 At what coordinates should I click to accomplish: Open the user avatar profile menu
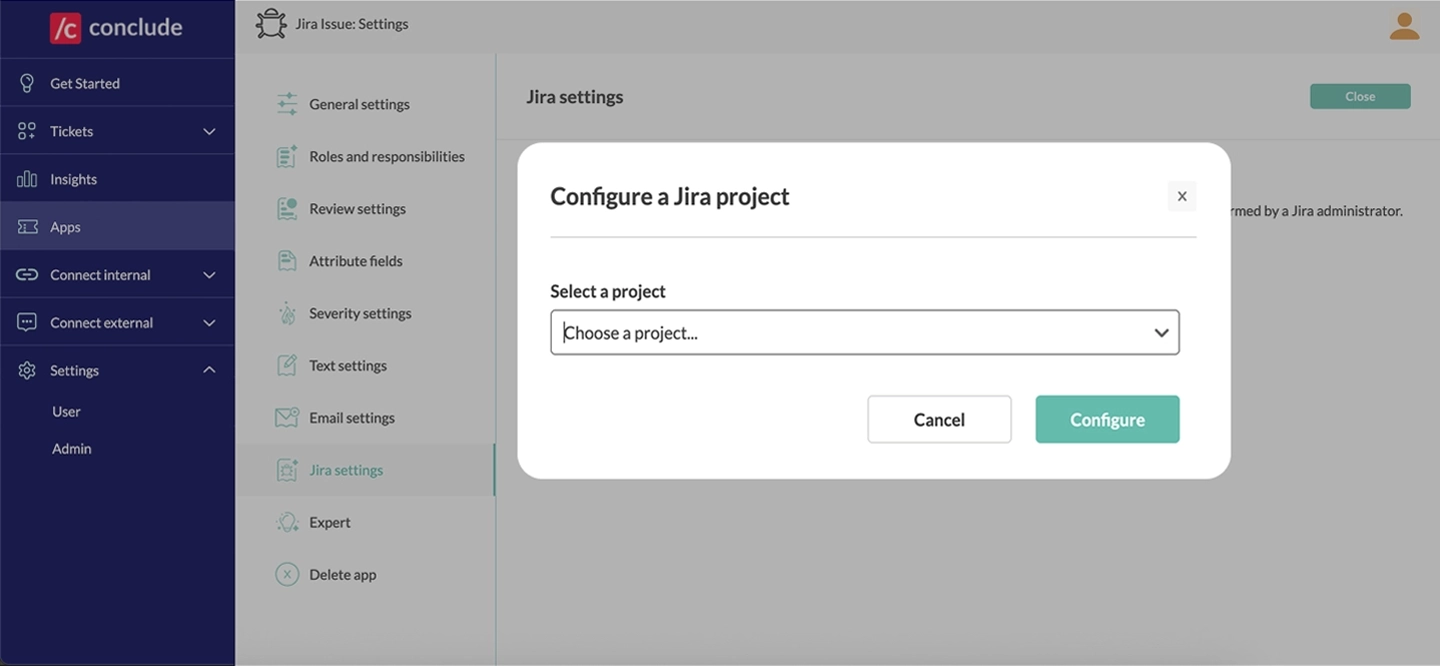coord(1404,26)
